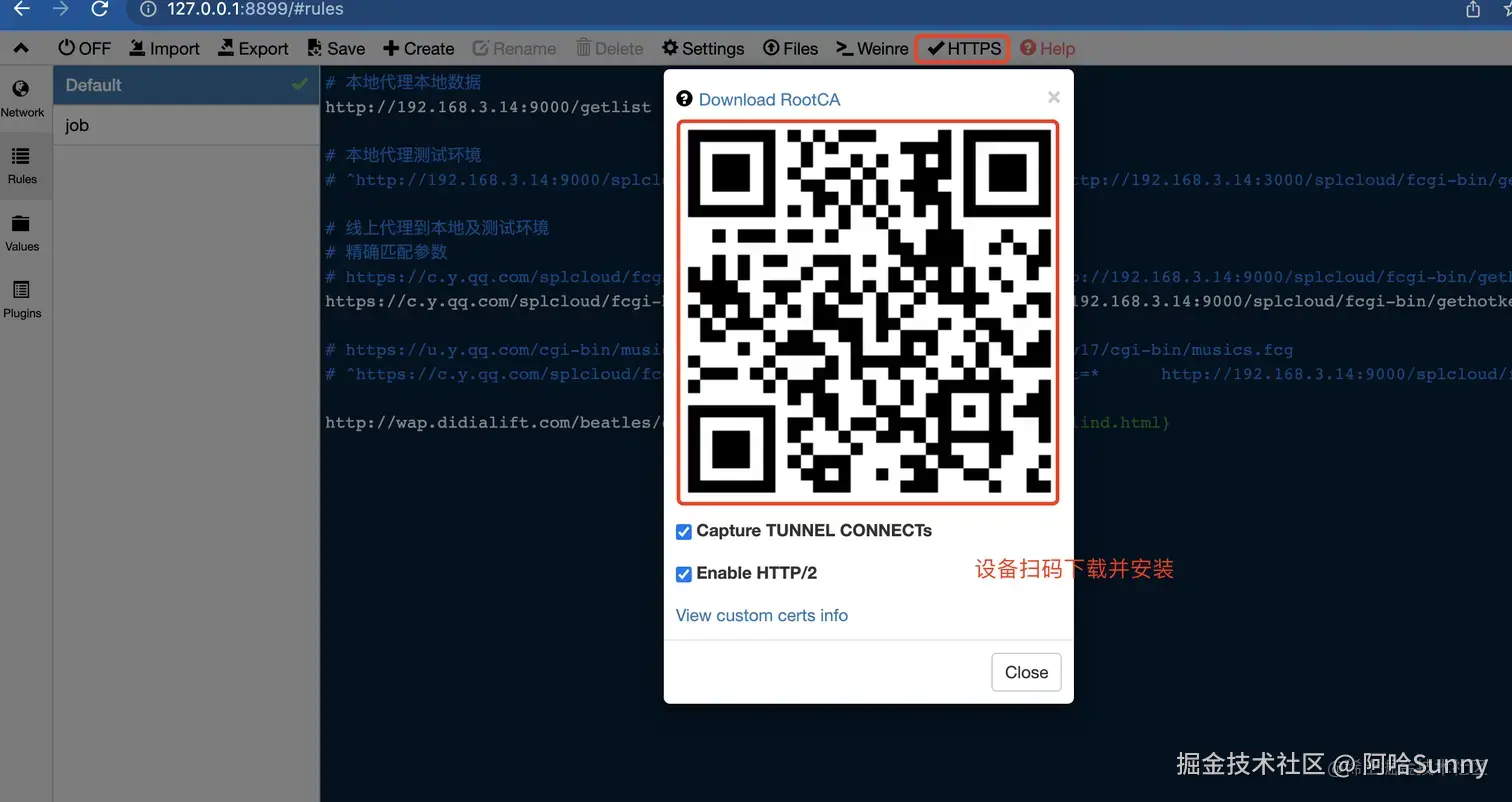Create a new rule group
Image resolution: width=1512 pixels, height=802 pixels.
coord(419,48)
